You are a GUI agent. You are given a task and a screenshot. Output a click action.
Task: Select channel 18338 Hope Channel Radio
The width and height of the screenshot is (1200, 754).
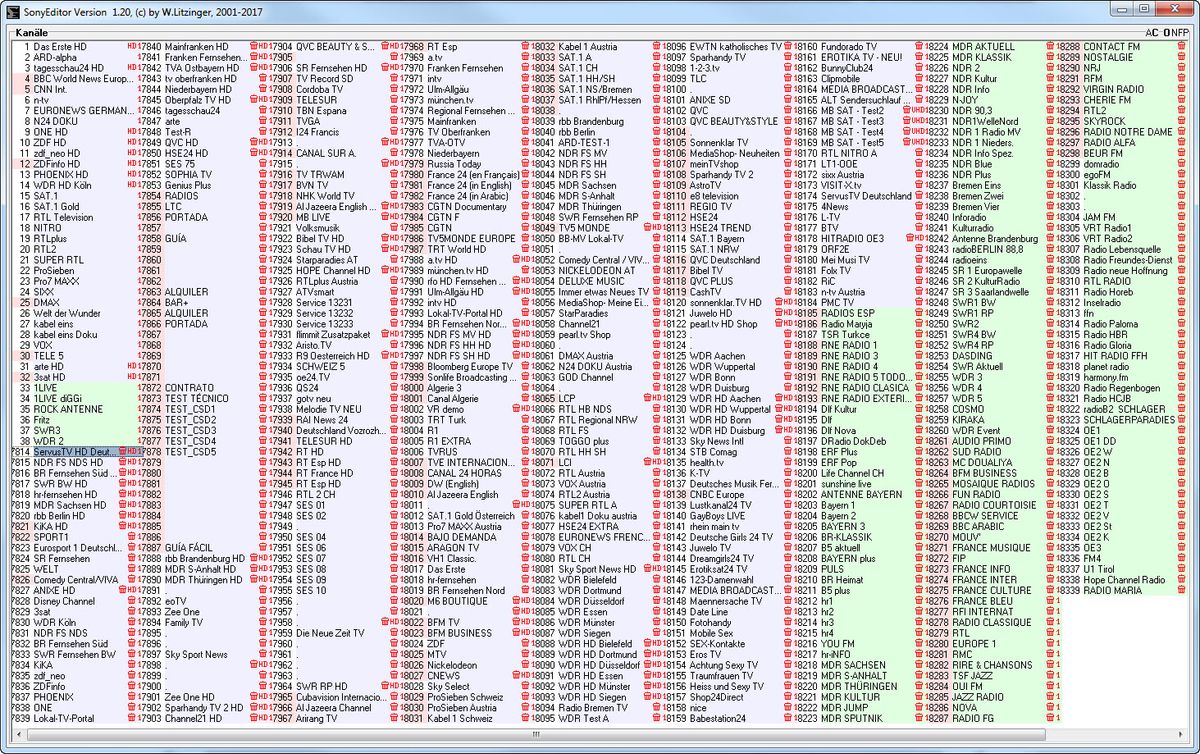1124,579
